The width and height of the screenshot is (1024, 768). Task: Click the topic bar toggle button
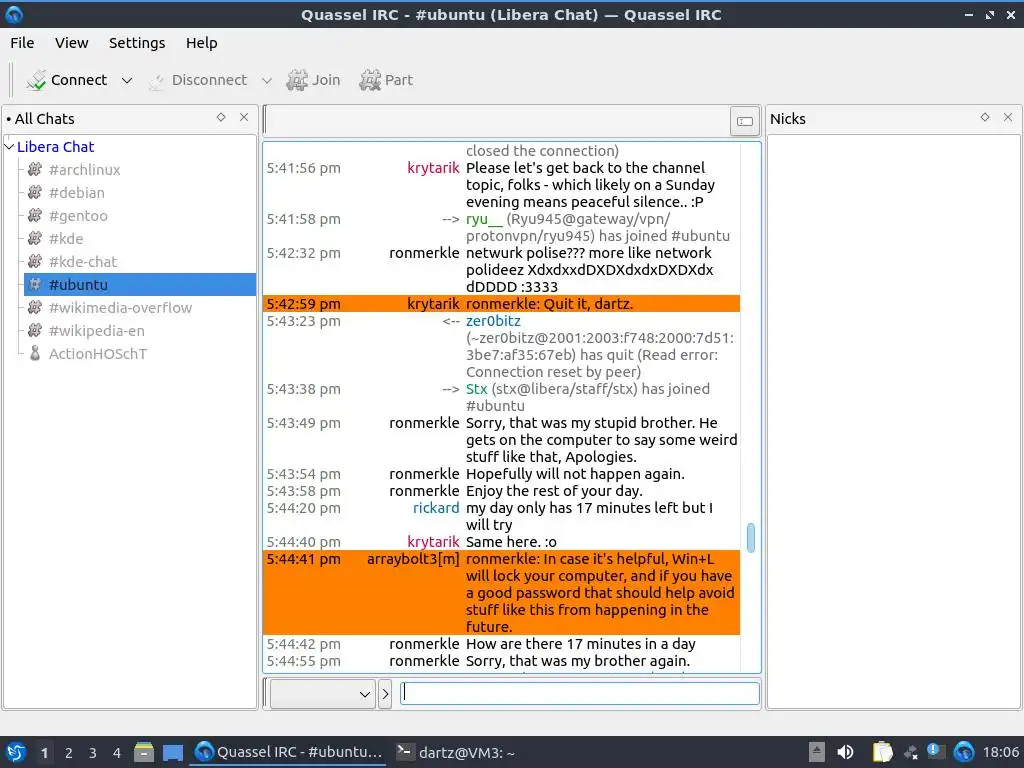(x=744, y=121)
